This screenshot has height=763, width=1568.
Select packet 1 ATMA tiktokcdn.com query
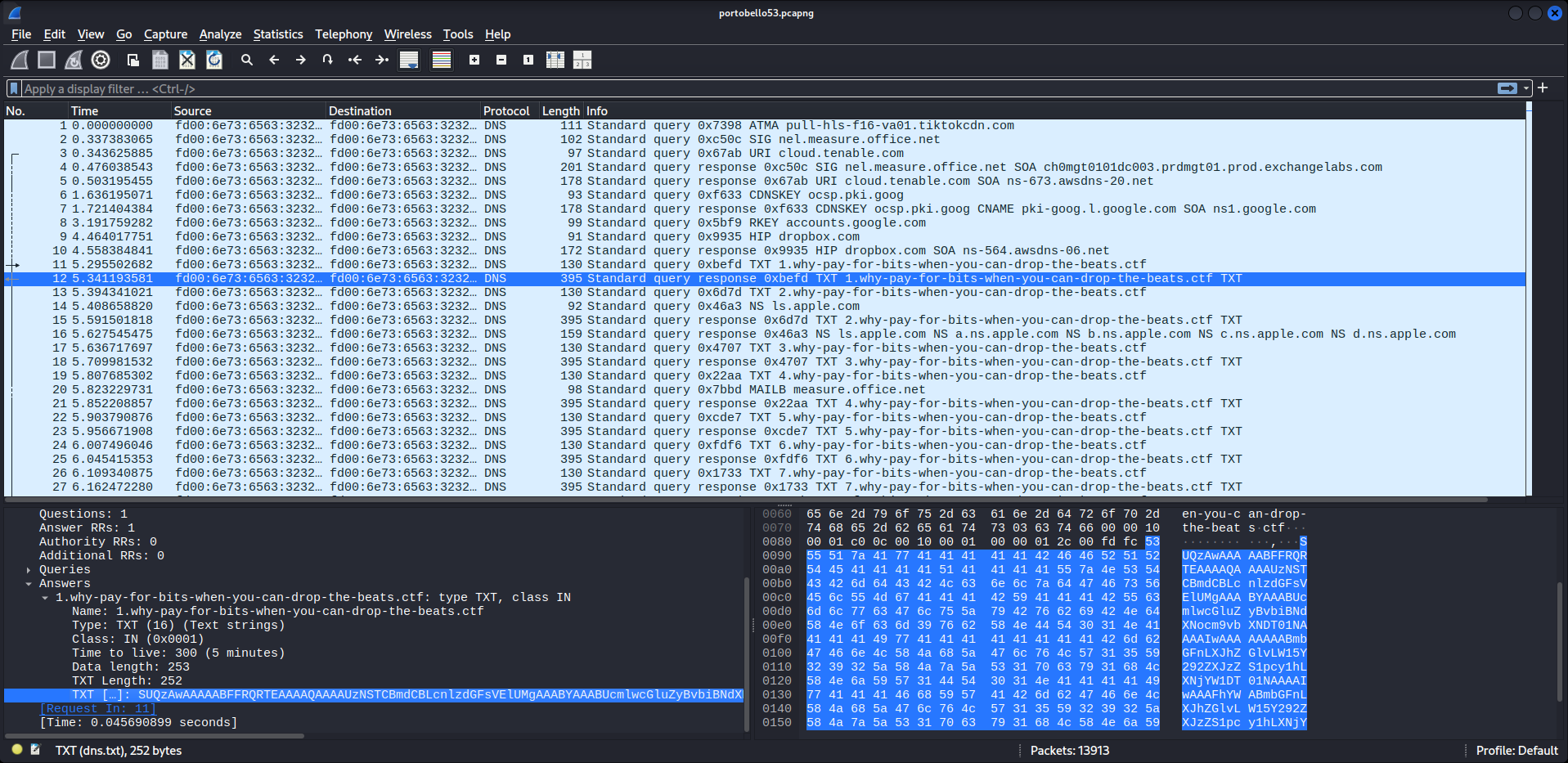tap(765, 126)
